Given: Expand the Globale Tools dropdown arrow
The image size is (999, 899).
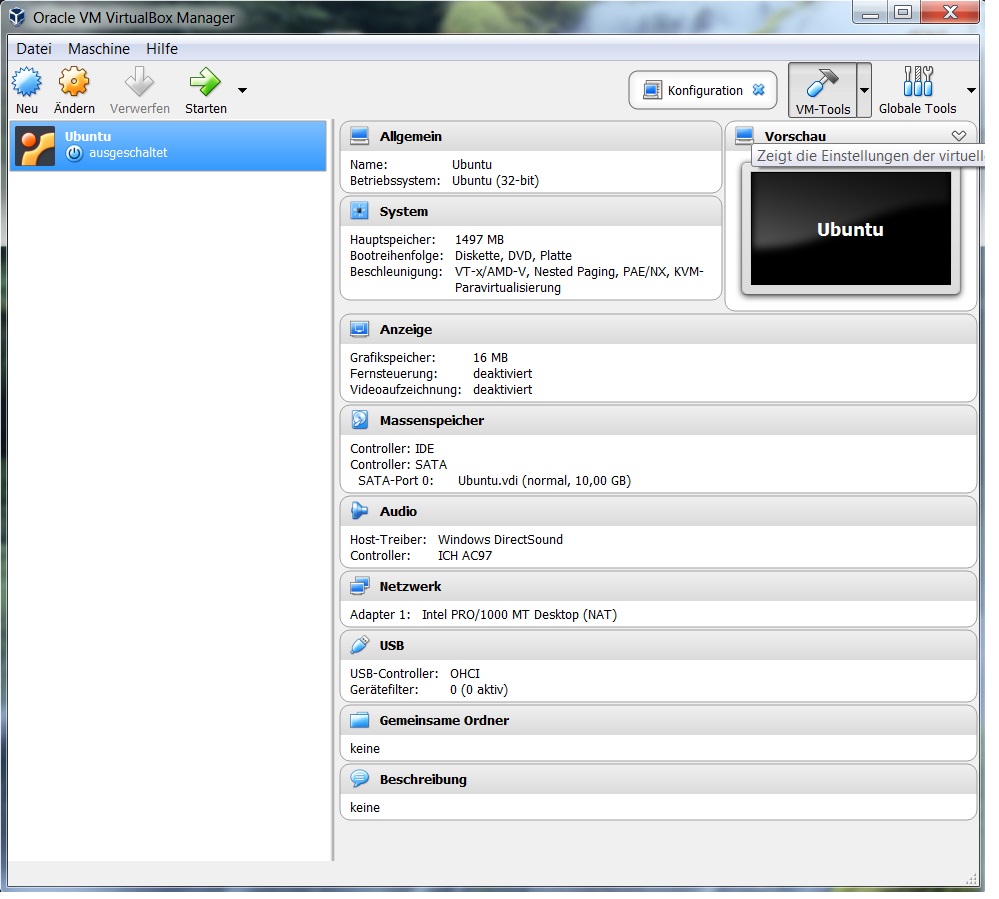Looking at the screenshot, I should tap(971, 90).
